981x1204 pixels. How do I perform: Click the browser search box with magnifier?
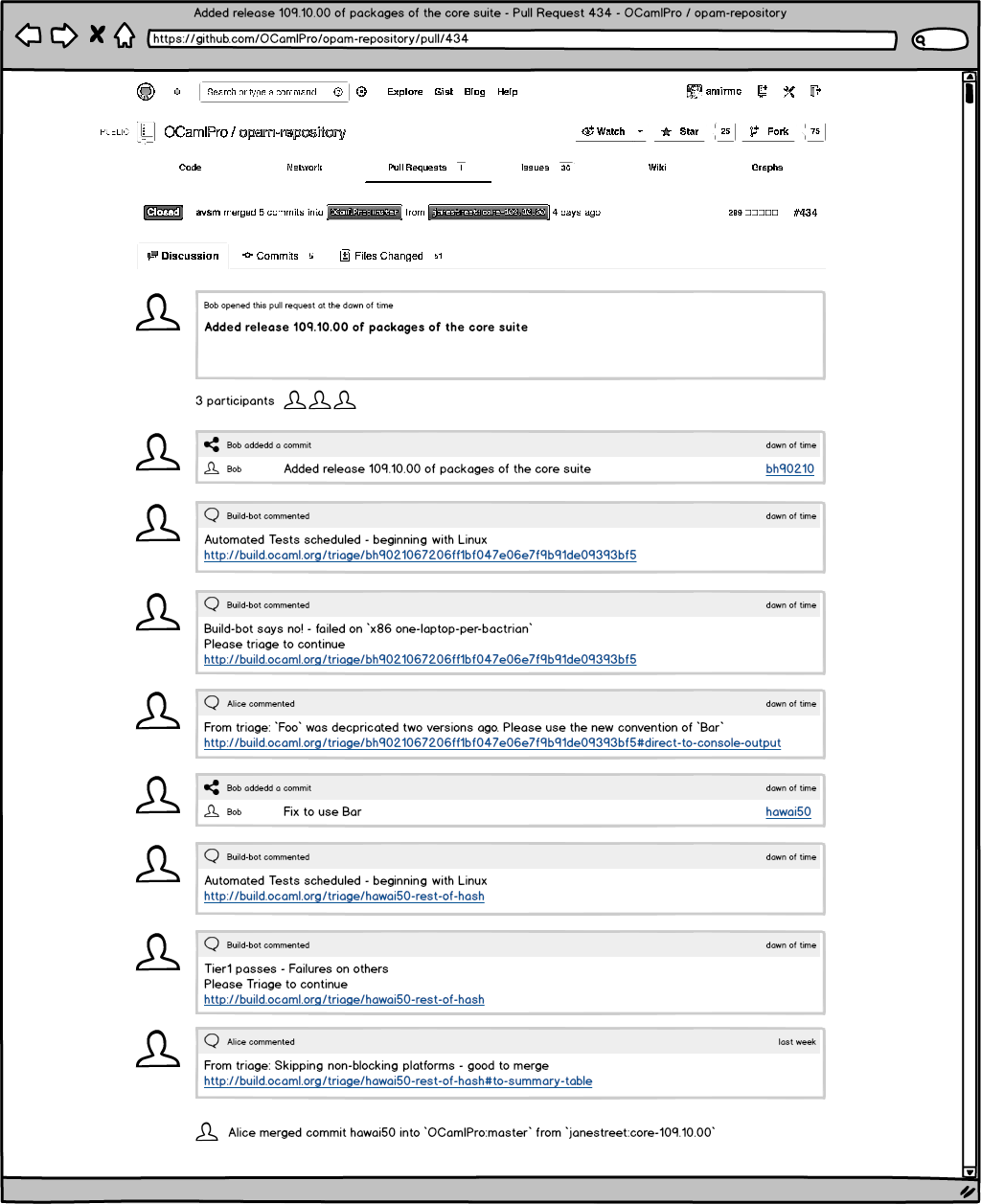(940, 40)
